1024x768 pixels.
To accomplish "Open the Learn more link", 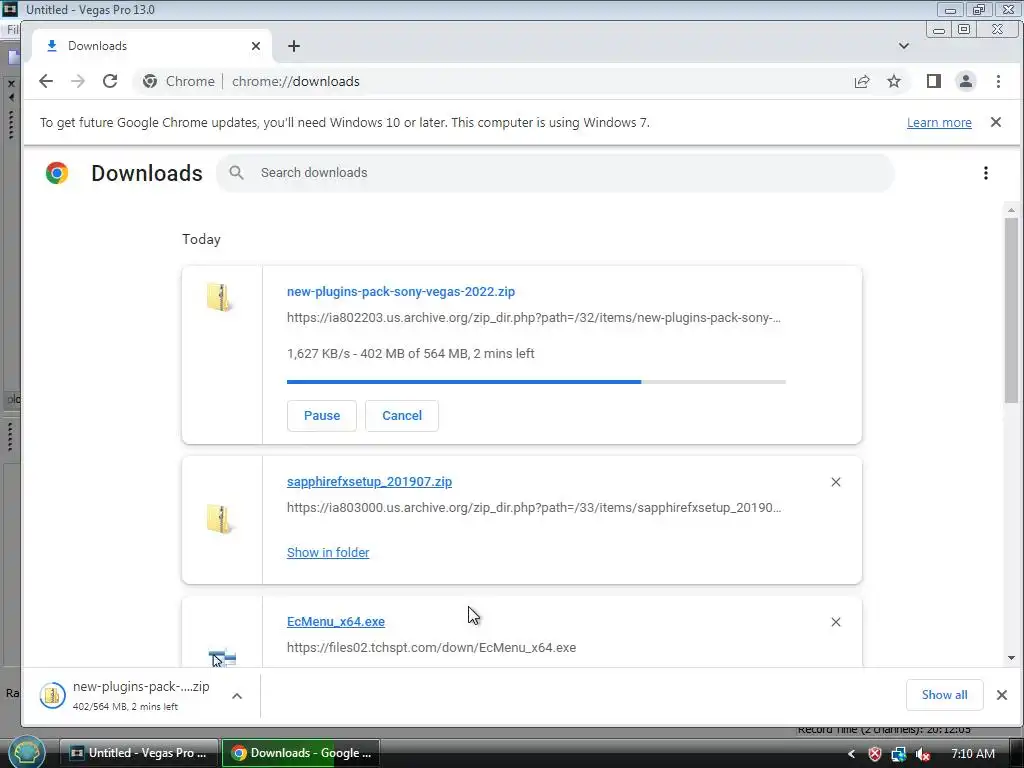I will pyautogui.click(x=939, y=123).
